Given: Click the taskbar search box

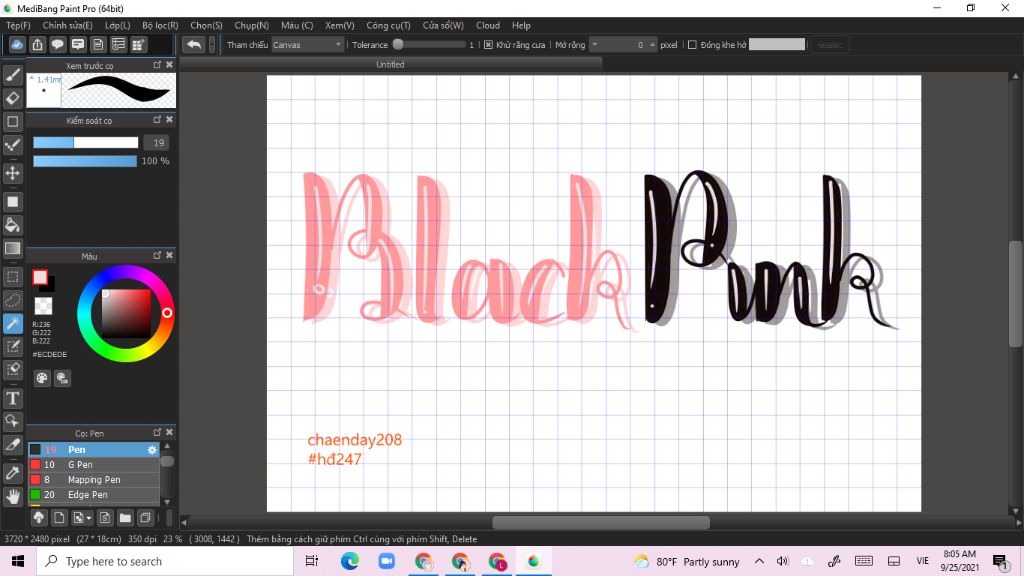Looking at the screenshot, I should (165, 562).
